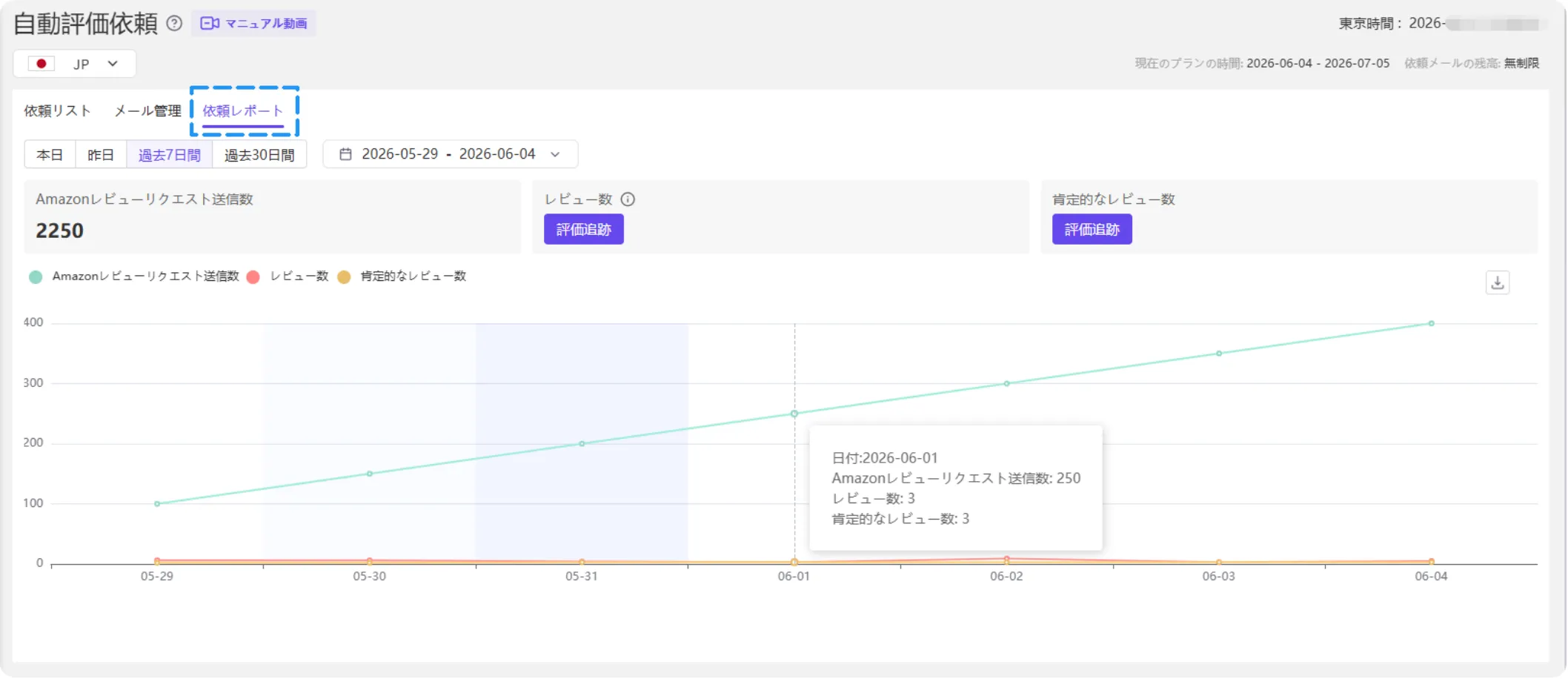Screen dimensions: 1568x679
Task: Choose the 昨日 date range
Action: tap(101, 154)
